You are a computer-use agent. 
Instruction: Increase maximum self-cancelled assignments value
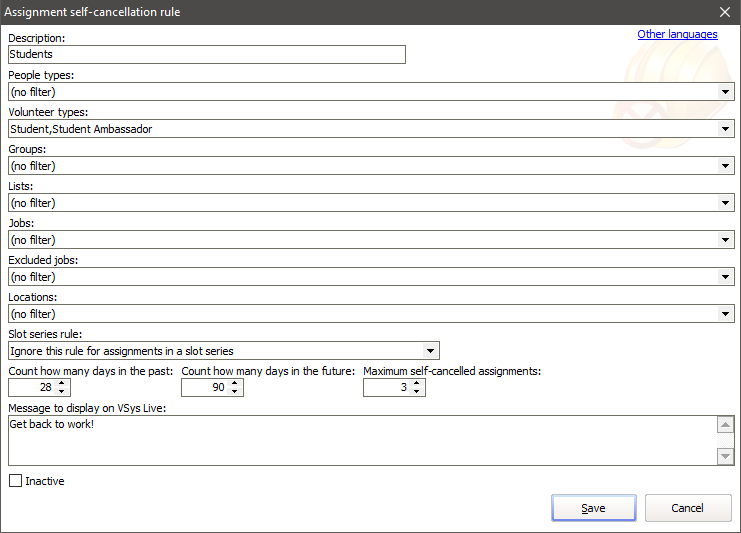(x=417, y=383)
